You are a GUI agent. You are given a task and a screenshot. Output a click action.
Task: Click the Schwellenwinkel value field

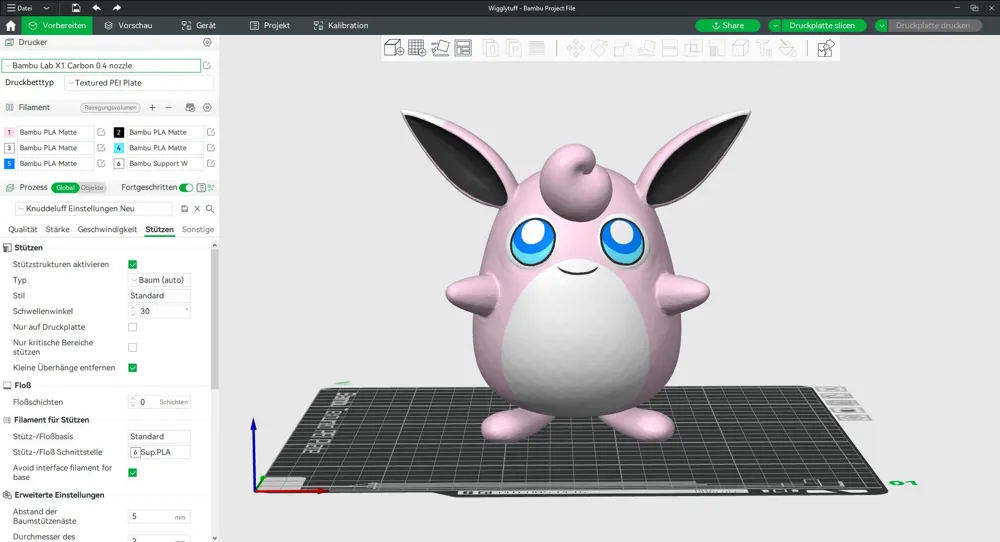(x=159, y=311)
